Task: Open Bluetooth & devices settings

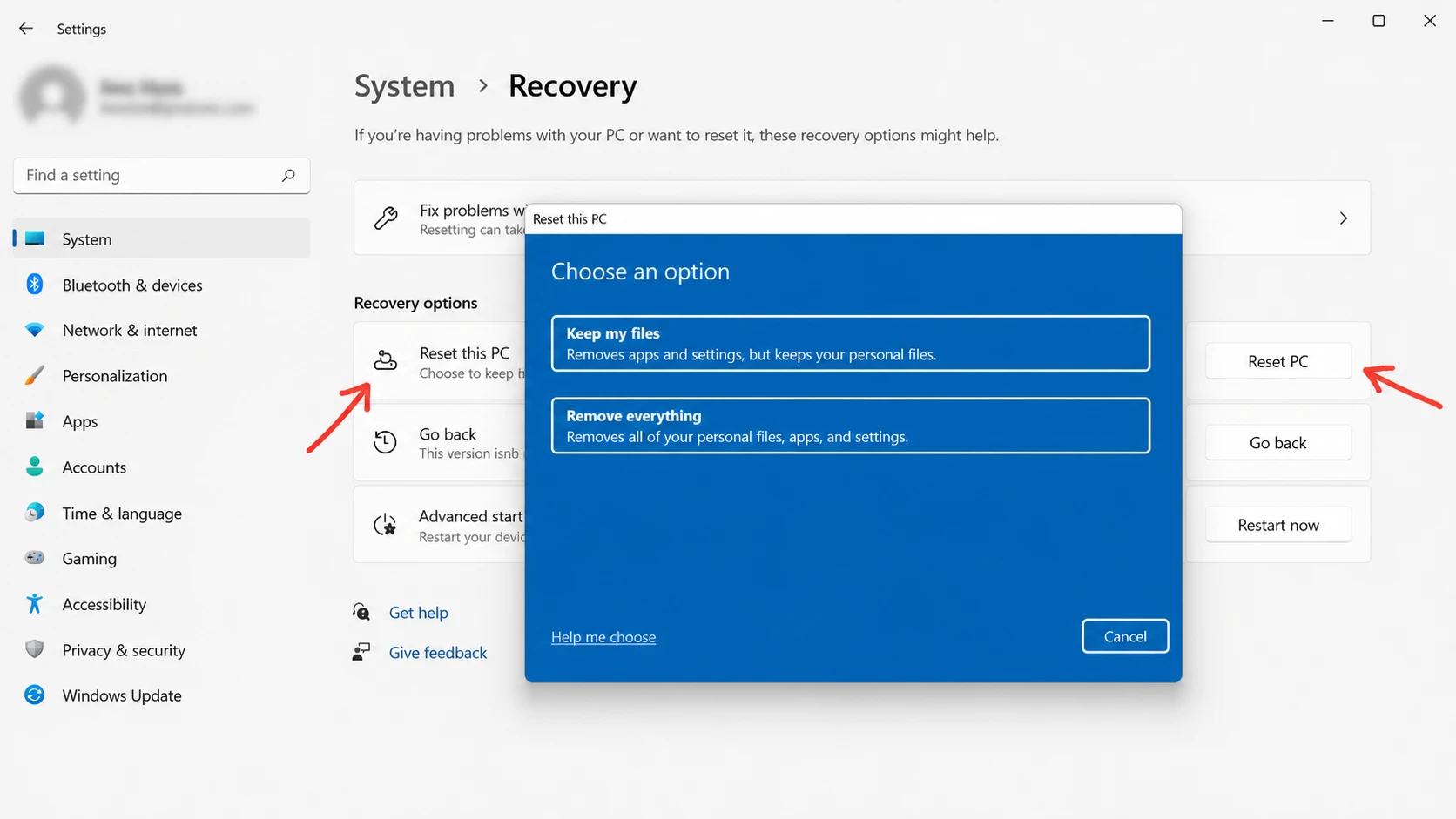Action: tap(162, 285)
